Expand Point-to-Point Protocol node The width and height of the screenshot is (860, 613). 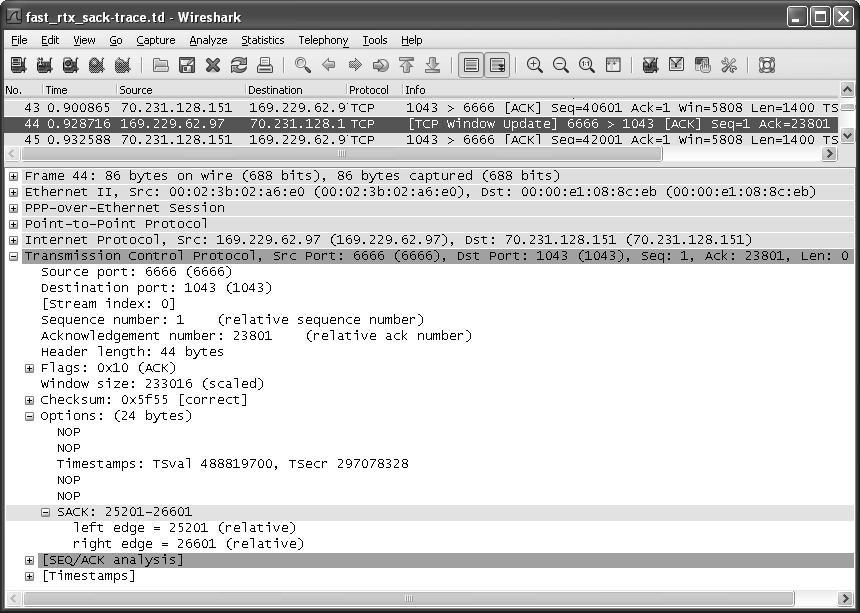[x=13, y=224]
